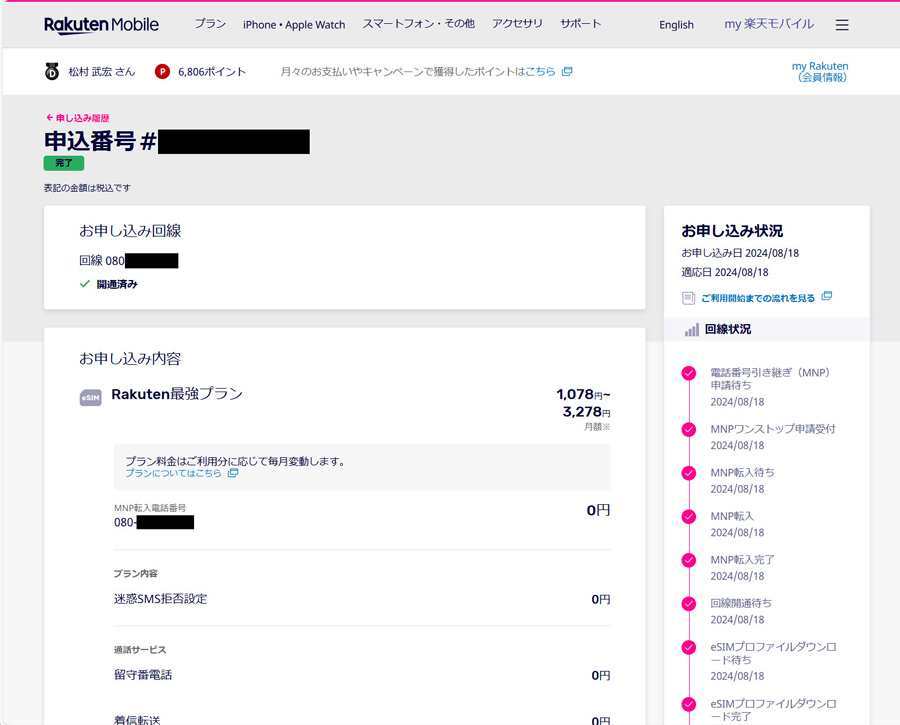Click the external link icon beside こちら
The height and width of the screenshot is (725, 900).
pyautogui.click(x=567, y=72)
